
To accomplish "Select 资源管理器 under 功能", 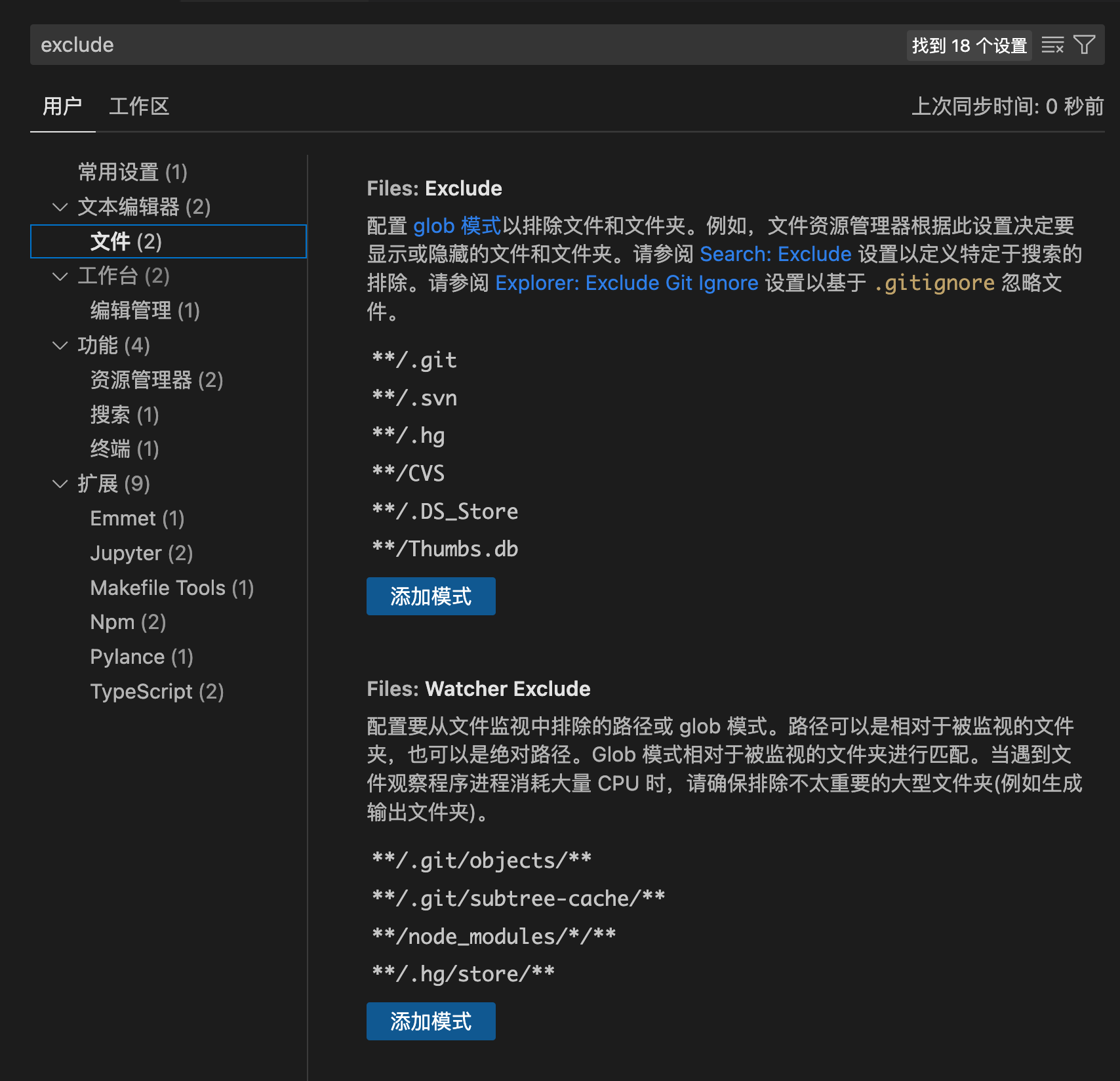I will coord(156,380).
